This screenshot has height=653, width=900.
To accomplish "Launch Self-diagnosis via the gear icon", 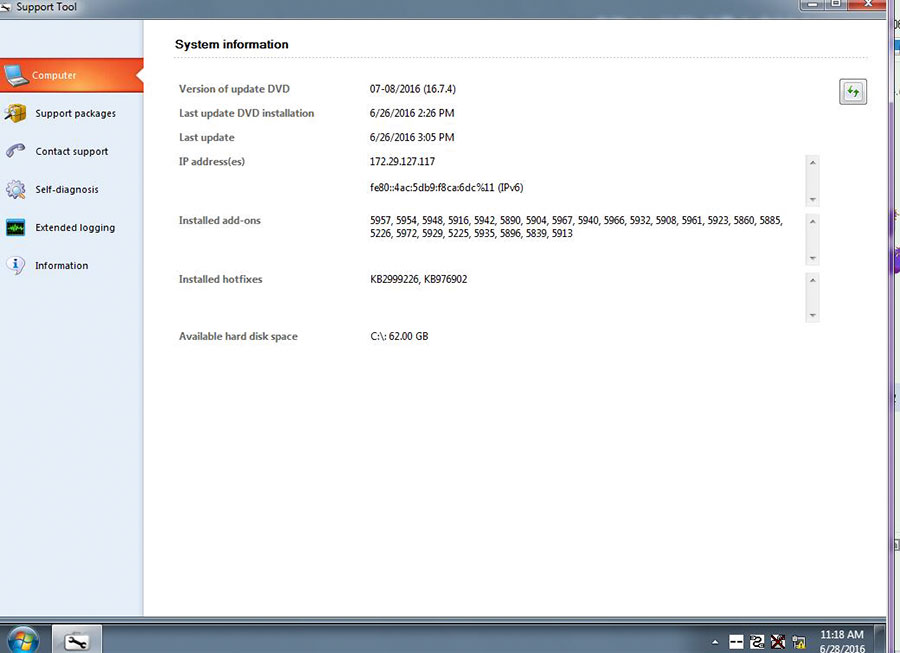I will (15, 189).
